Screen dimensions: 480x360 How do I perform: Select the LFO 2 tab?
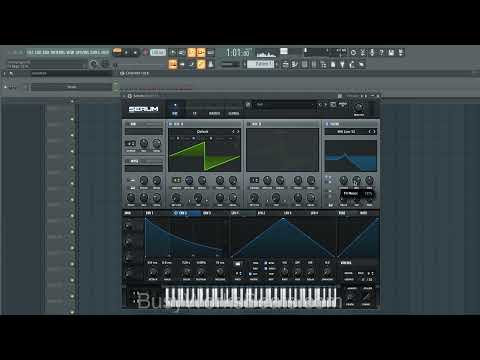point(261,213)
